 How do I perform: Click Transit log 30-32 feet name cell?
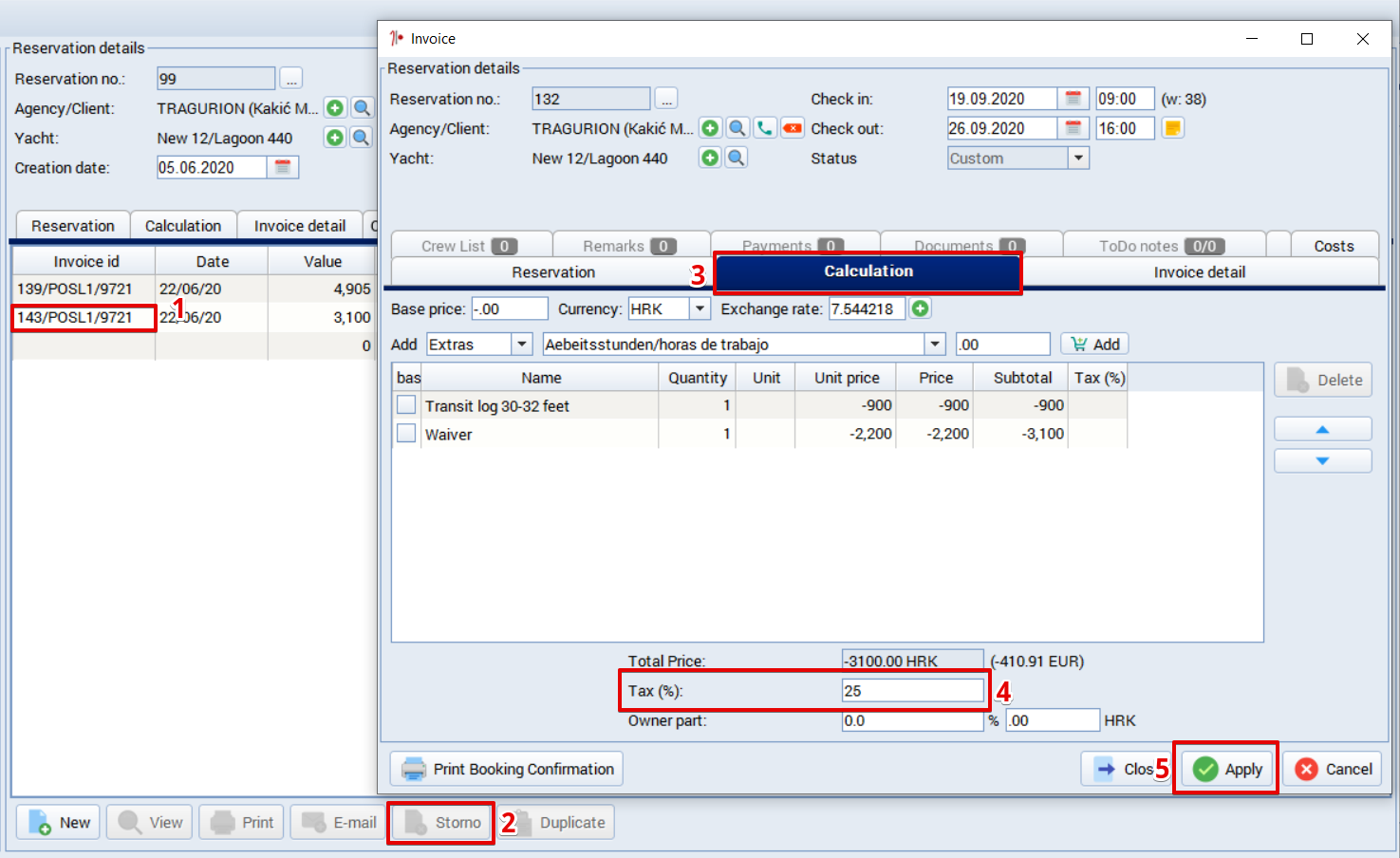[539, 405]
